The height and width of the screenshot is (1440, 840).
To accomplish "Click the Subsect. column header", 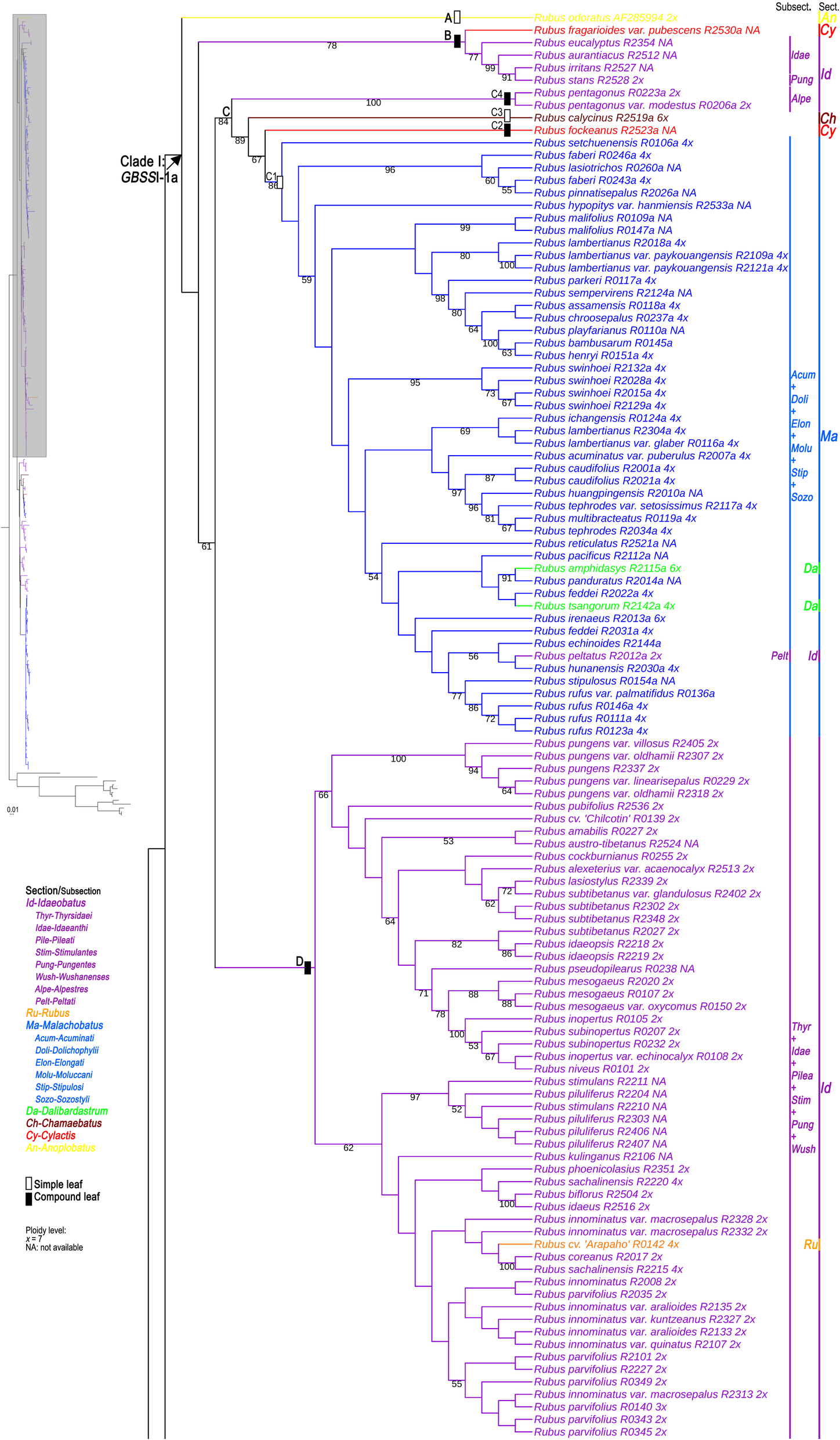I will [x=793, y=7].
